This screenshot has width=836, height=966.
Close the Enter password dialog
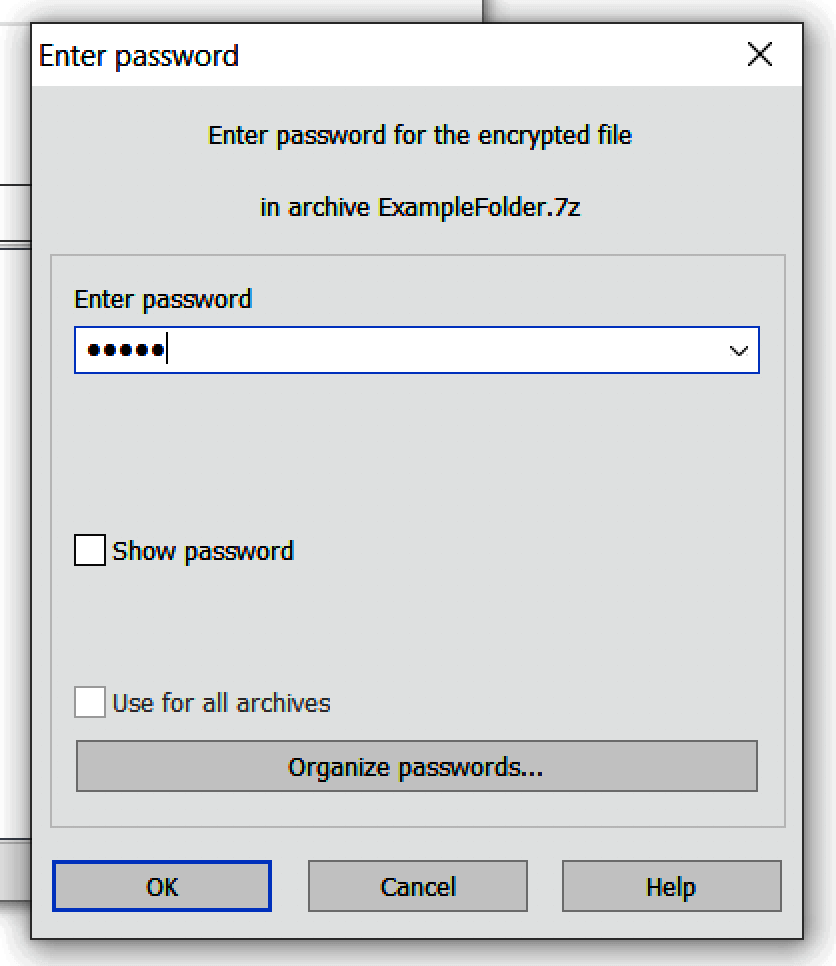760,56
